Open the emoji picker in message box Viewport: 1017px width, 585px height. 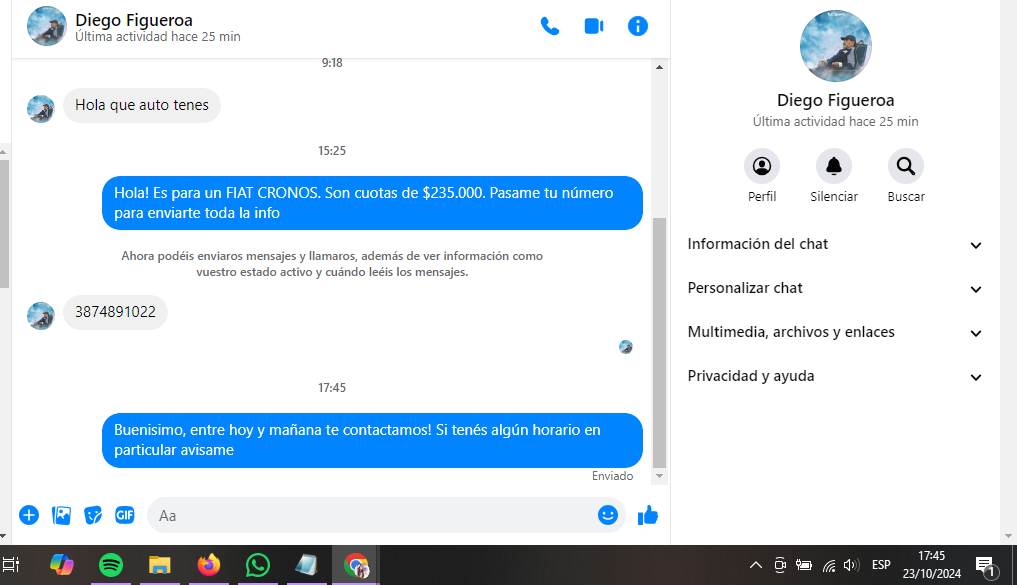point(607,515)
